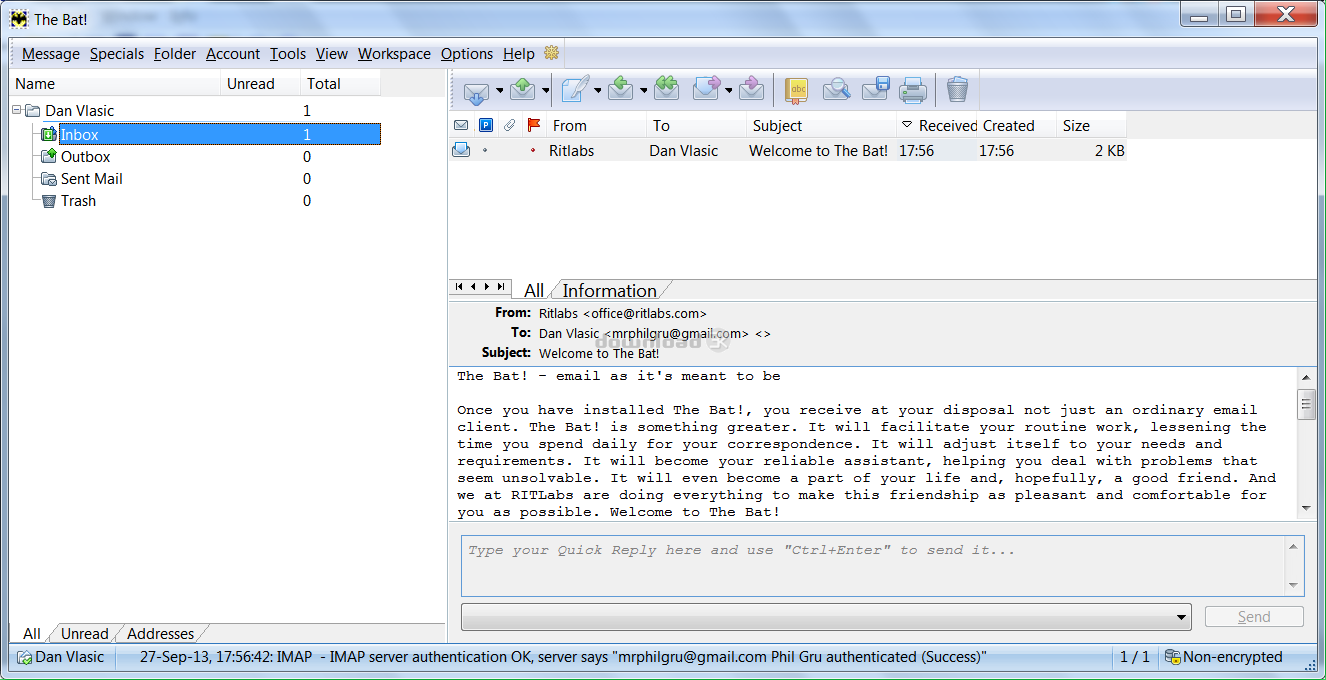Open the Folder menu
Image resolution: width=1326 pixels, height=680 pixels.
pos(175,54)
